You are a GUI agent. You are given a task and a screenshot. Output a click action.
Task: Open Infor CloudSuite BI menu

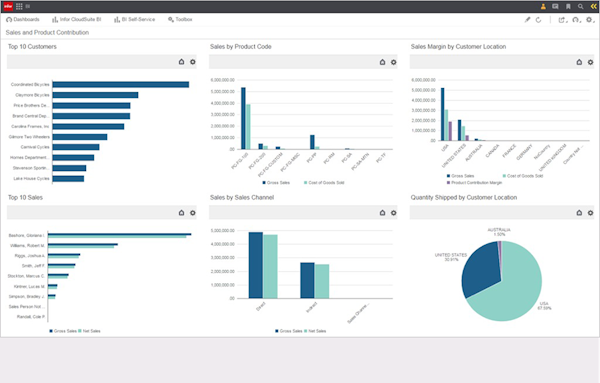point(77,19)
